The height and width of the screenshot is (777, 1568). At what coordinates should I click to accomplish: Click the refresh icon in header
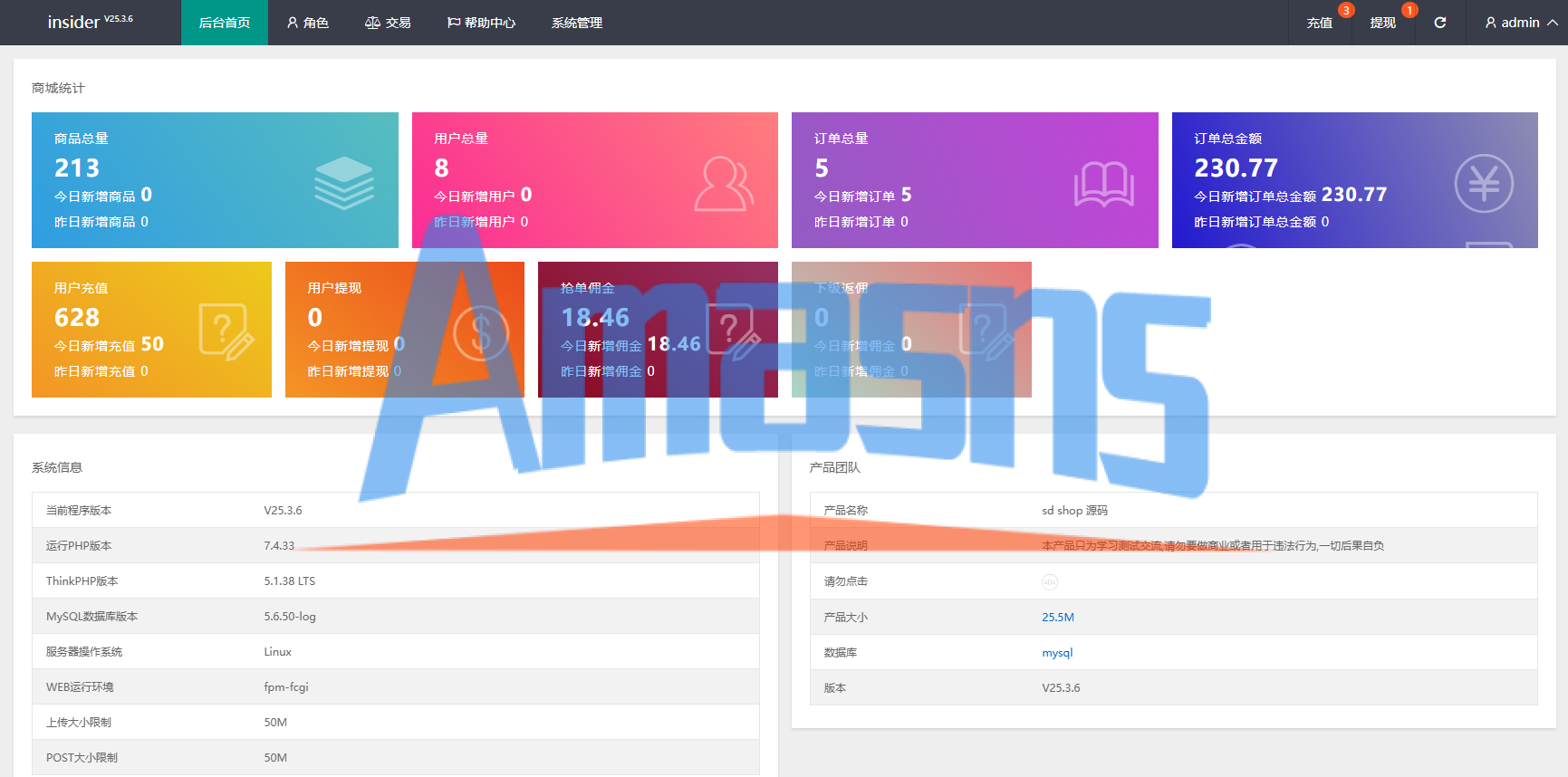point(1440,23)
